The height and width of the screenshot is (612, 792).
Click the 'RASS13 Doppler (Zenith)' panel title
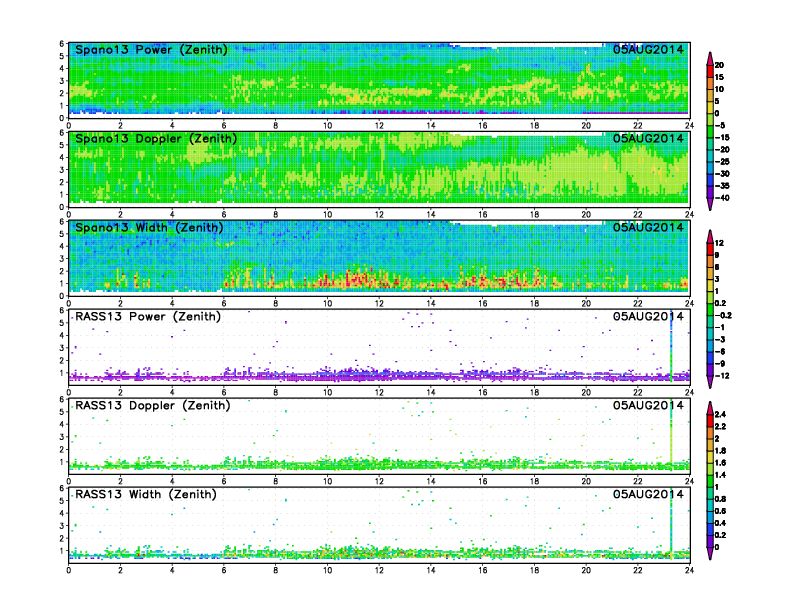tap(153, 405)
